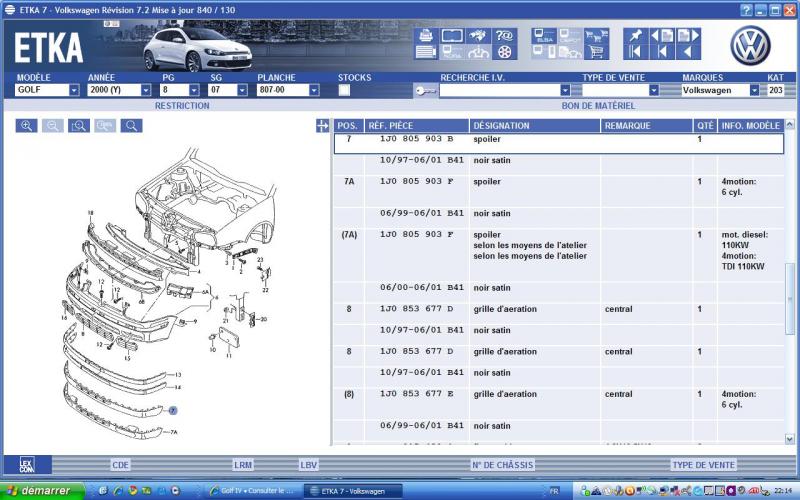Select the 7A row with 4motion: 6 cyl.
This screenshot has width=800, height=500.
(x=559, y=191)
